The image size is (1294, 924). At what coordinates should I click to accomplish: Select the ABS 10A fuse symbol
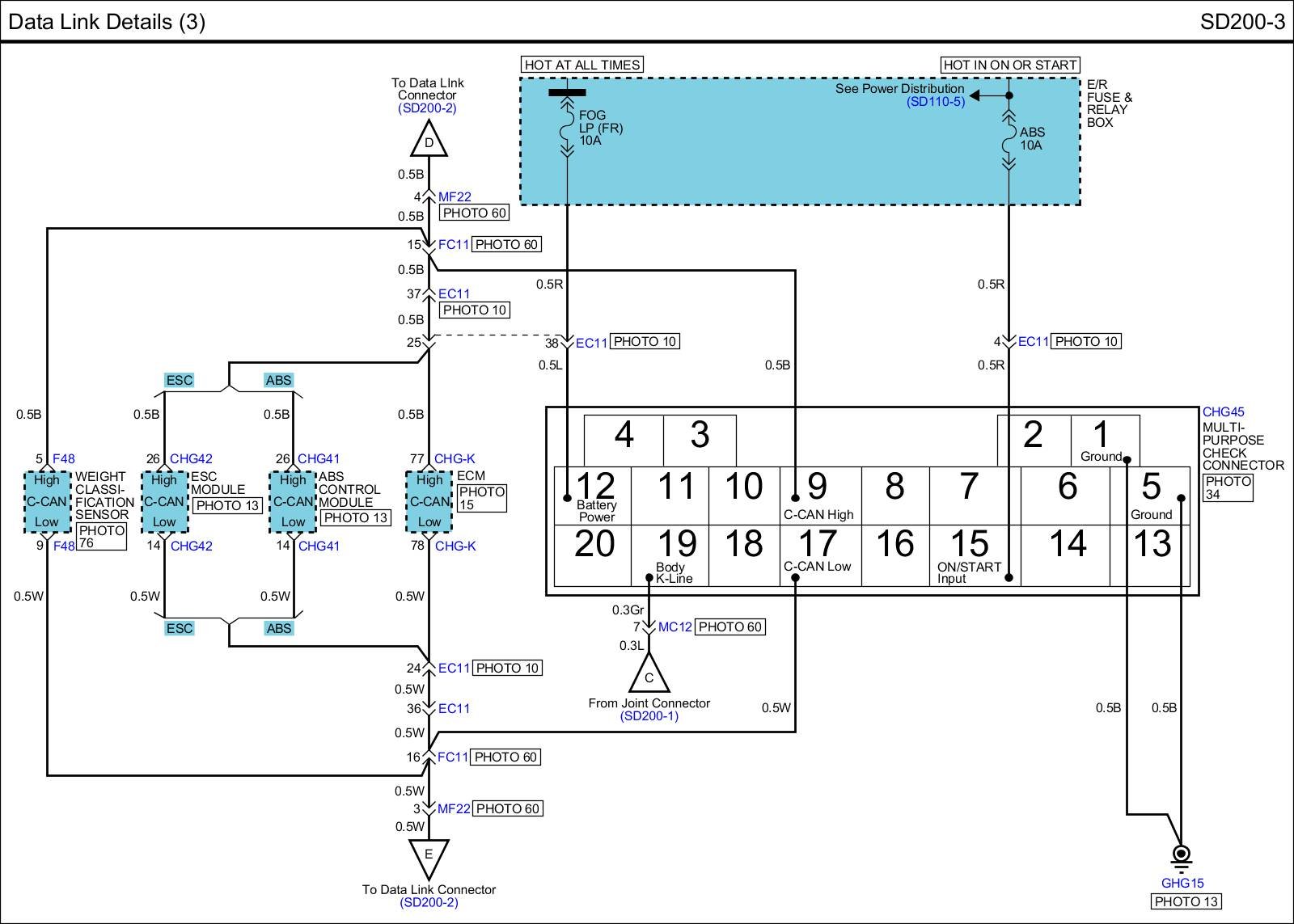(1009, 139)
